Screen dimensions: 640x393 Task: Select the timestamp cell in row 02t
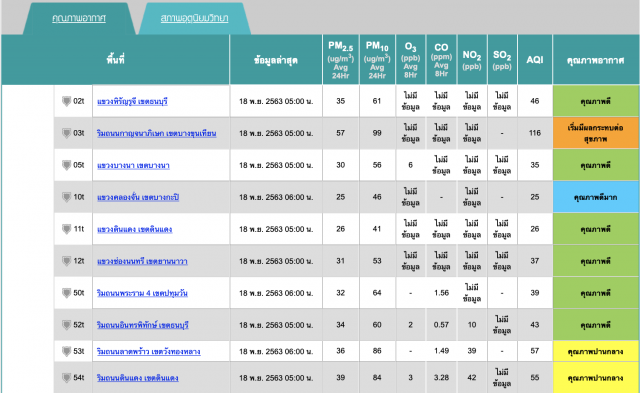276,101
